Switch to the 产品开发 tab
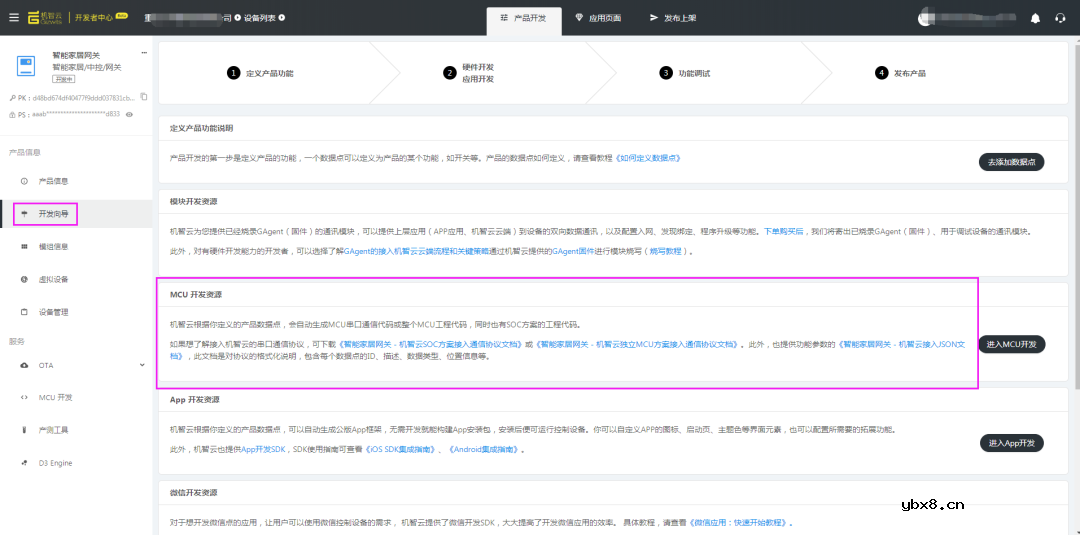The image size is (1080, 535). pyautogui.click(x=523, y=19)
